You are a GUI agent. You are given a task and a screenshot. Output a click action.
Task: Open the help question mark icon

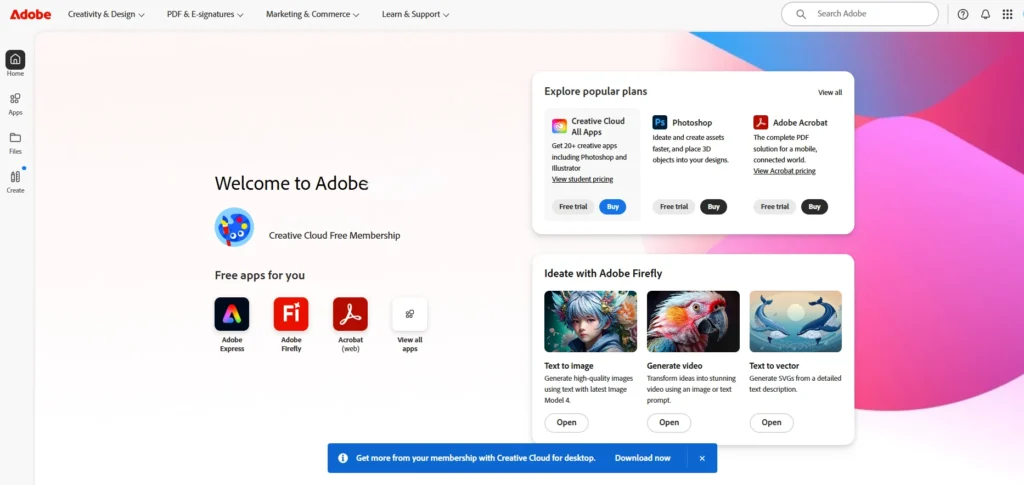point(963,14)
